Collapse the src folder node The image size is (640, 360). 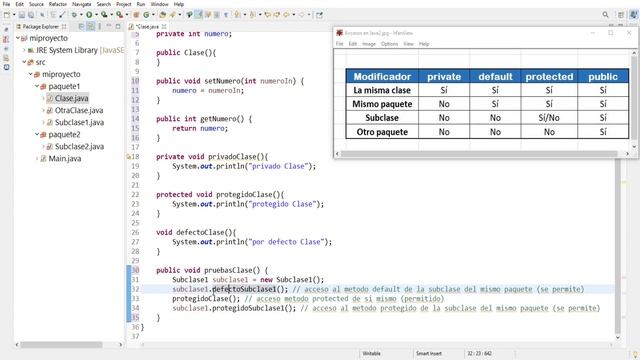(x=24, y=62)
